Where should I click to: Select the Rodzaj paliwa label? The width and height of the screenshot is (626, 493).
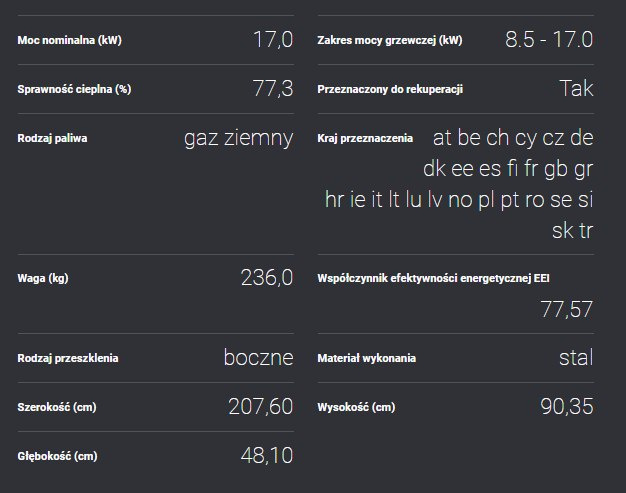click(52, 138)
